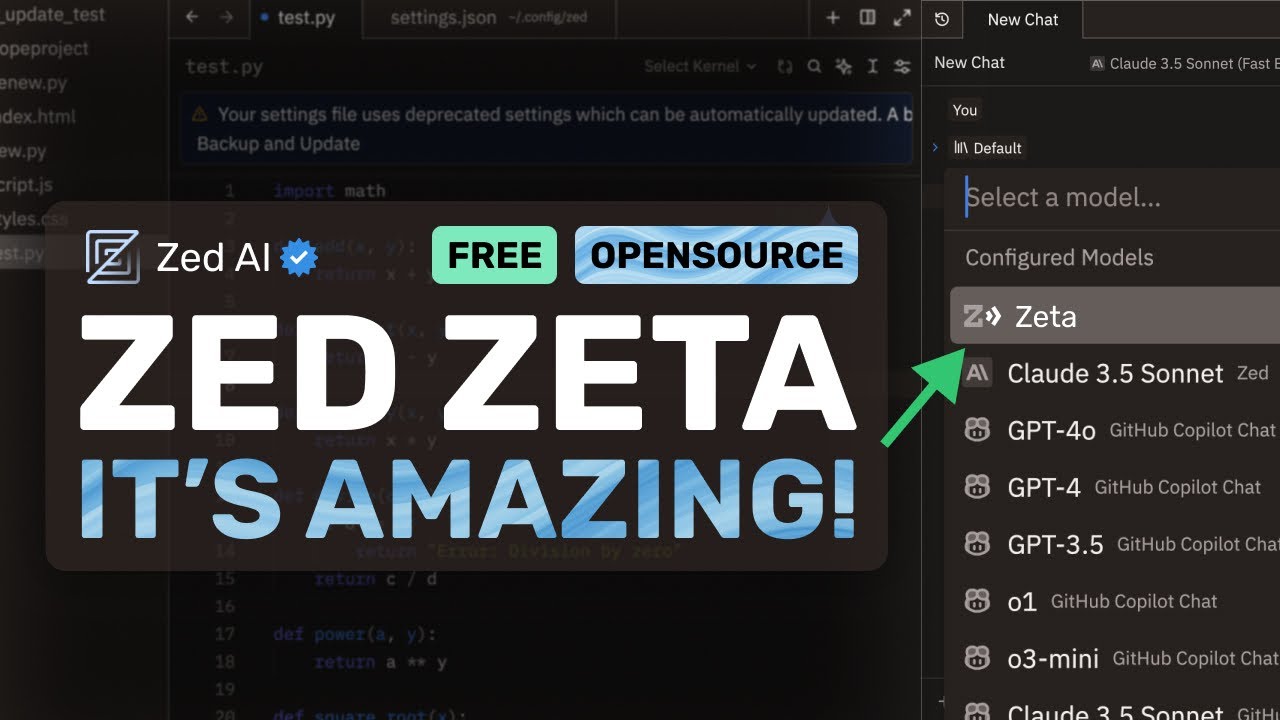Open the Select Kernel dropdown
Viewport: 1280px width, 720px height.
click(x=700, y=66)
